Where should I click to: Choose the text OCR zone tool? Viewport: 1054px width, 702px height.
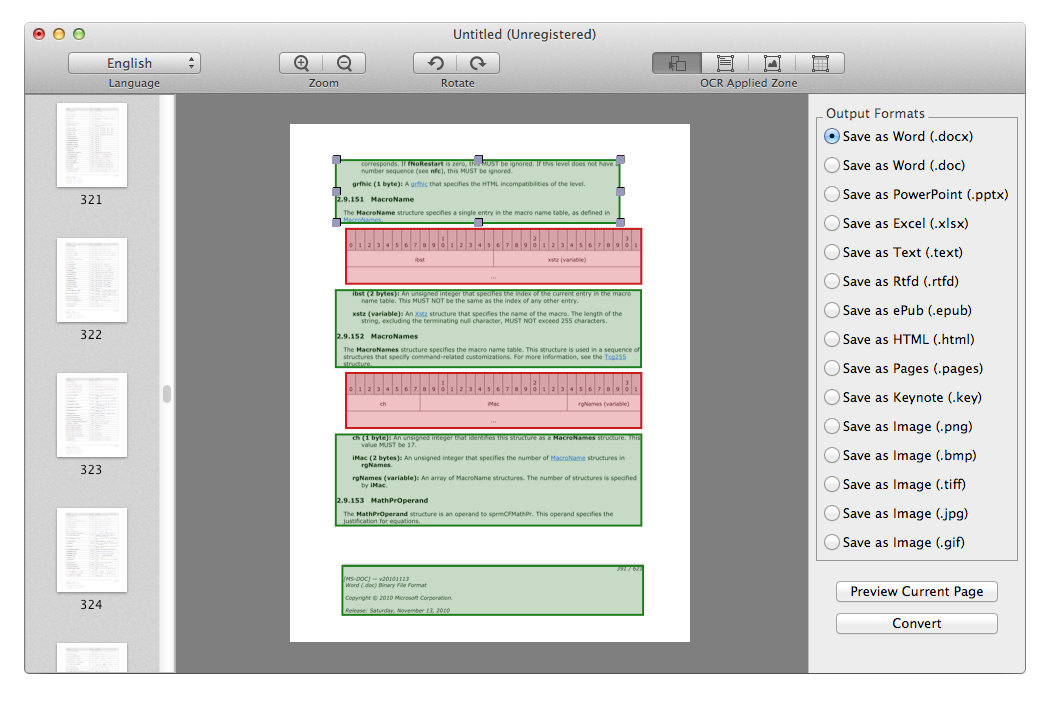[x=725, y=63]
